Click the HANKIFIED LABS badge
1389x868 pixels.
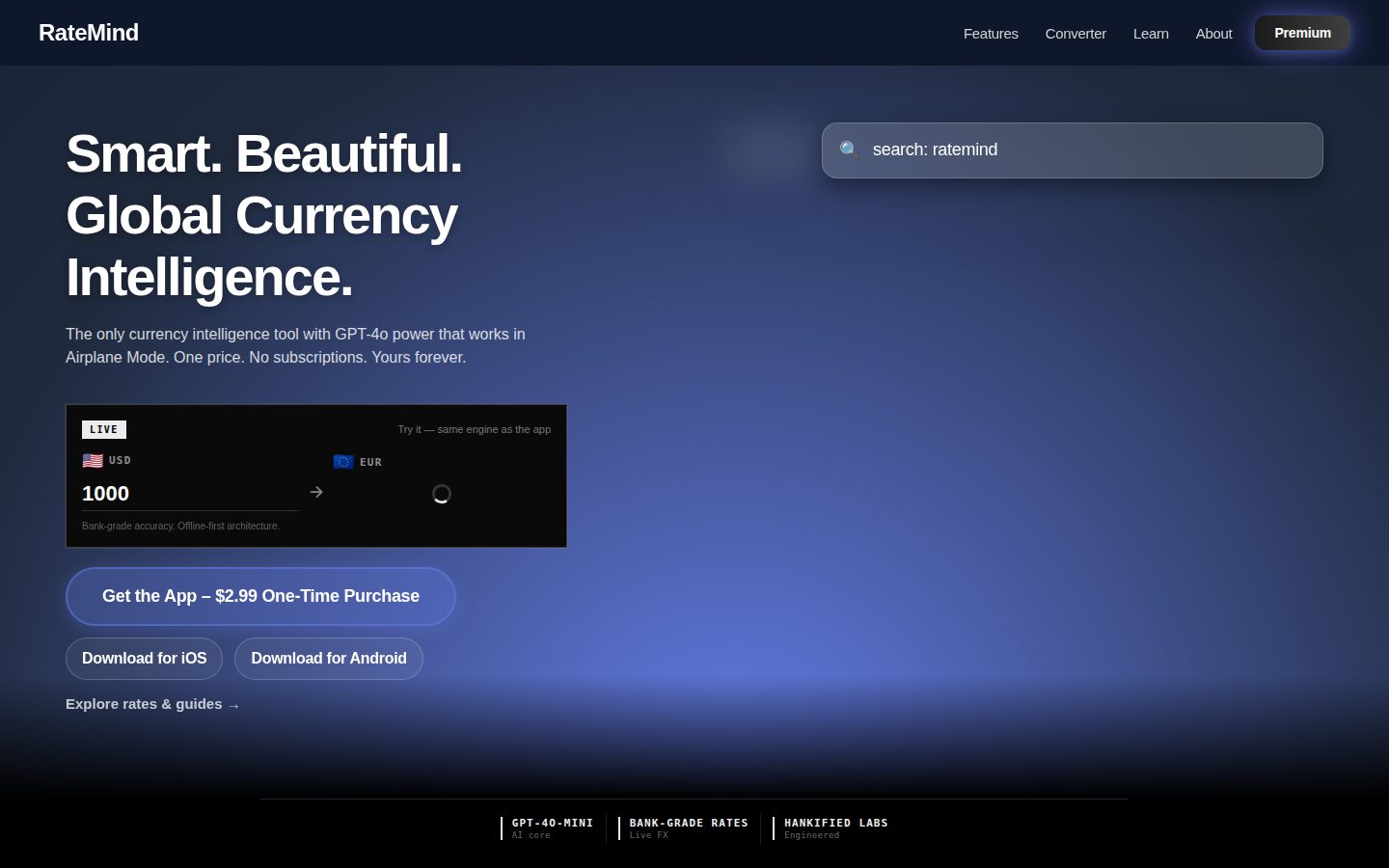pyautogui.click(x=831, y=827)
